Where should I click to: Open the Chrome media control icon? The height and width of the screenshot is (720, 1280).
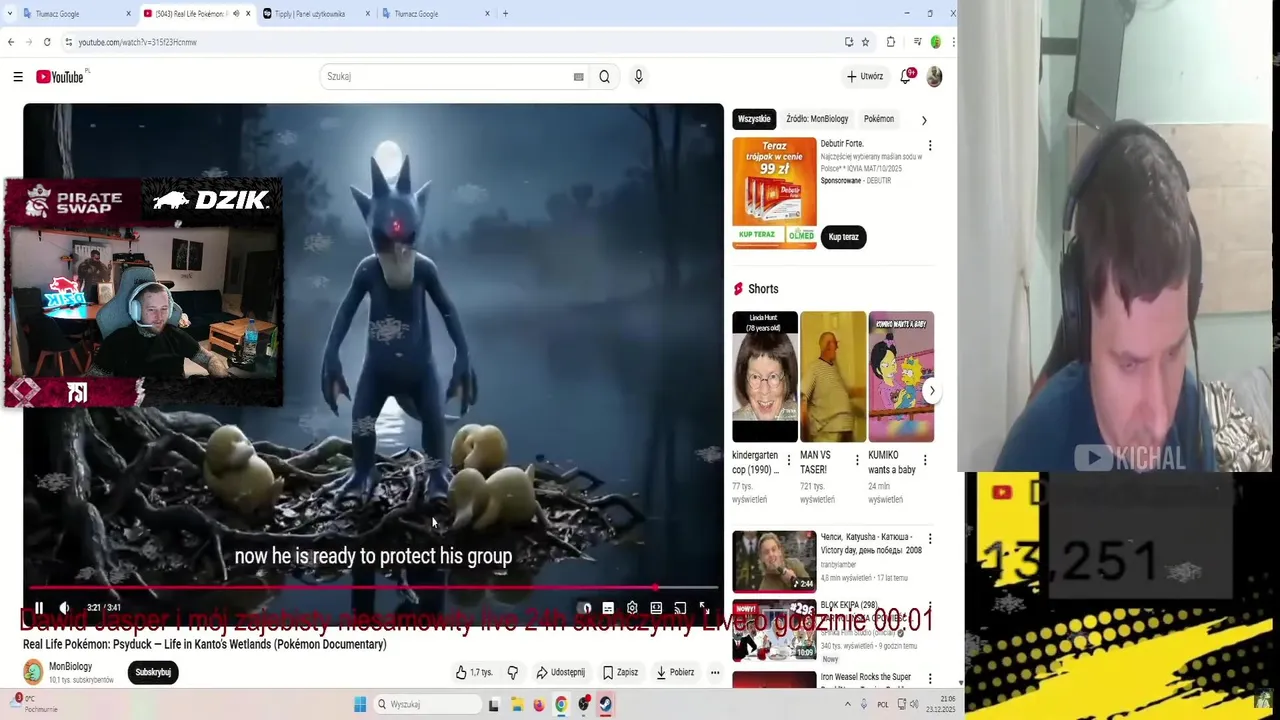coord(917,42)
